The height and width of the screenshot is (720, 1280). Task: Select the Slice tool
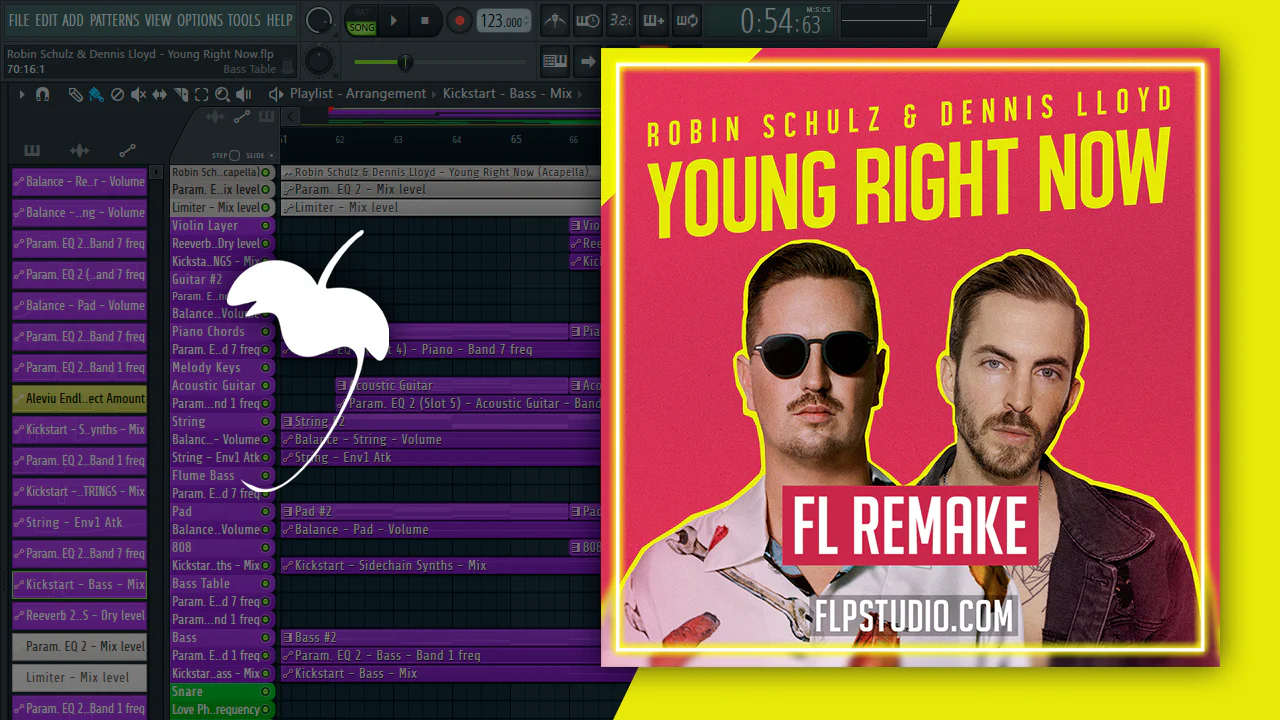pos(181,95)
